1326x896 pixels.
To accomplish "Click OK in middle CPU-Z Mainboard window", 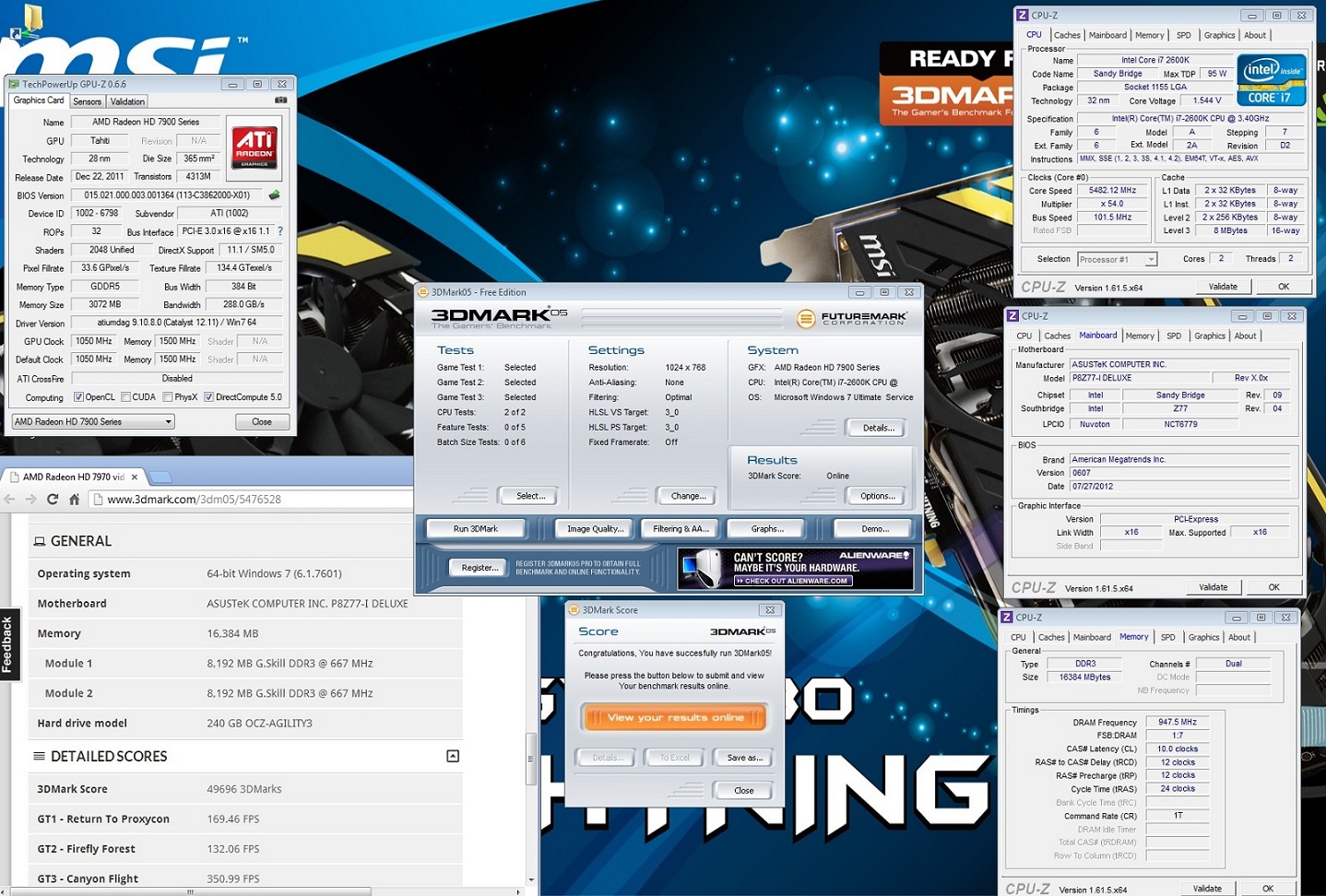I will point(1273,587).
